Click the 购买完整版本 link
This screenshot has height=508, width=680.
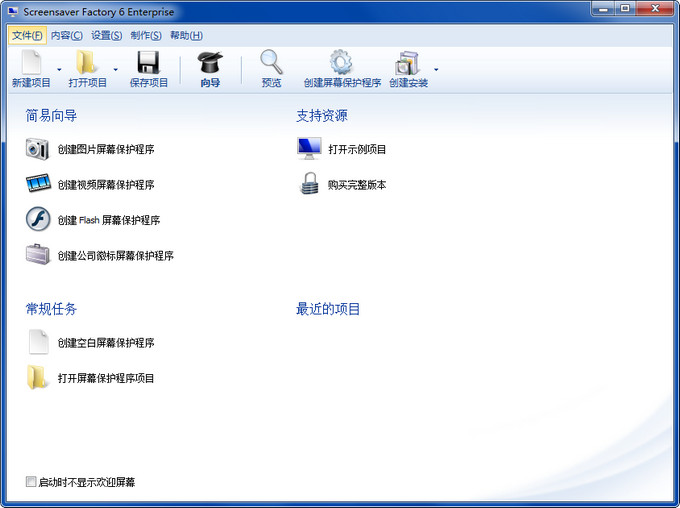tap(357, 185)
